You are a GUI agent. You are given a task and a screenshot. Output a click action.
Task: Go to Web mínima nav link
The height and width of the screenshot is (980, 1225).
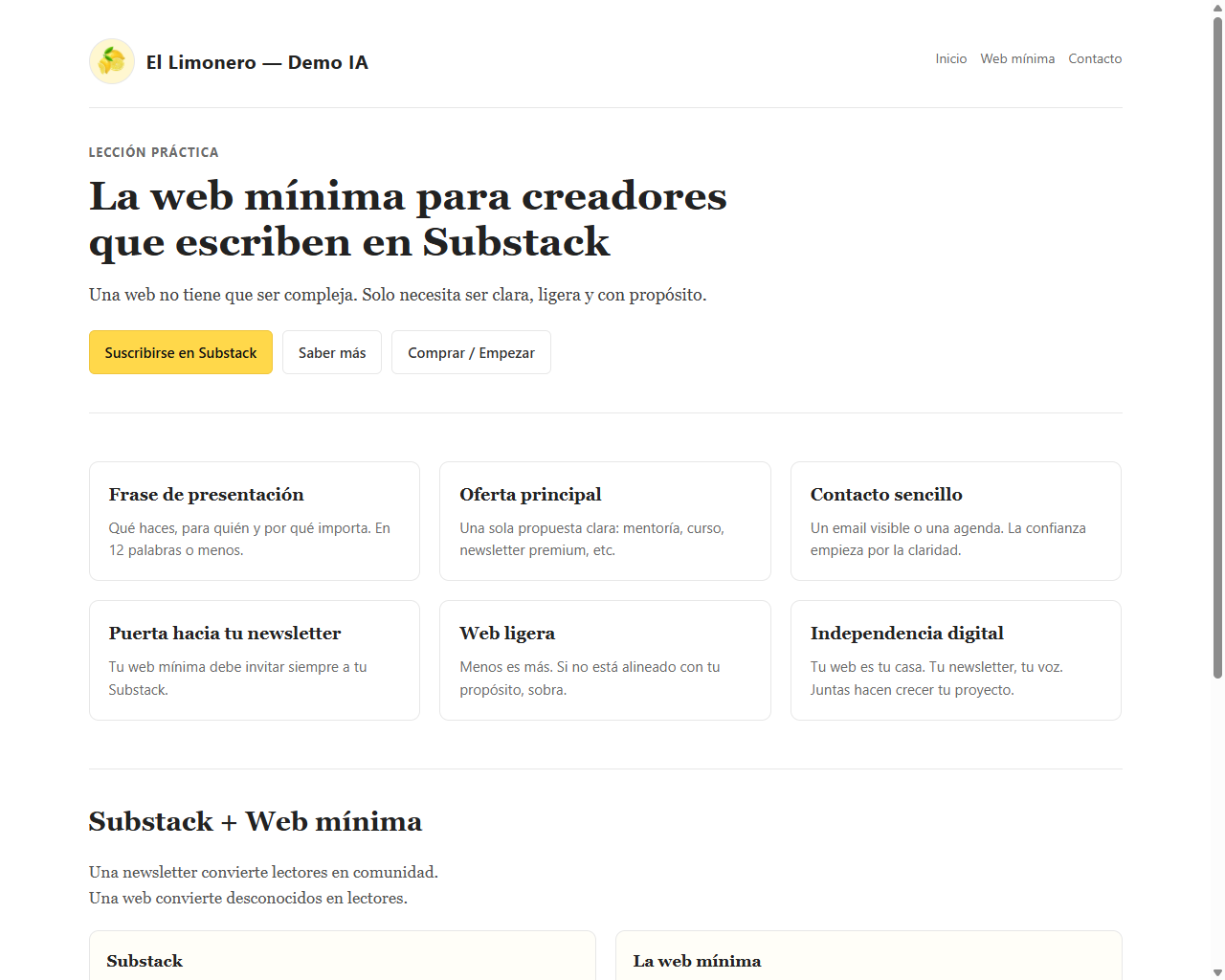click(1017, 58)
